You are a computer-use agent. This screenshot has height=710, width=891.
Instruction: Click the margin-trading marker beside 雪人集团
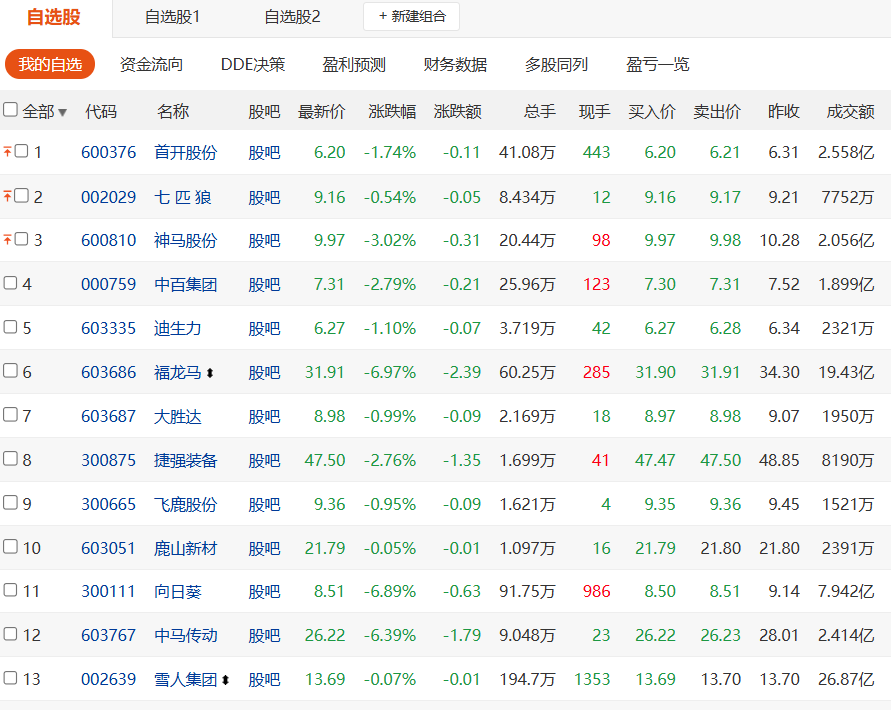click(225, 679)
